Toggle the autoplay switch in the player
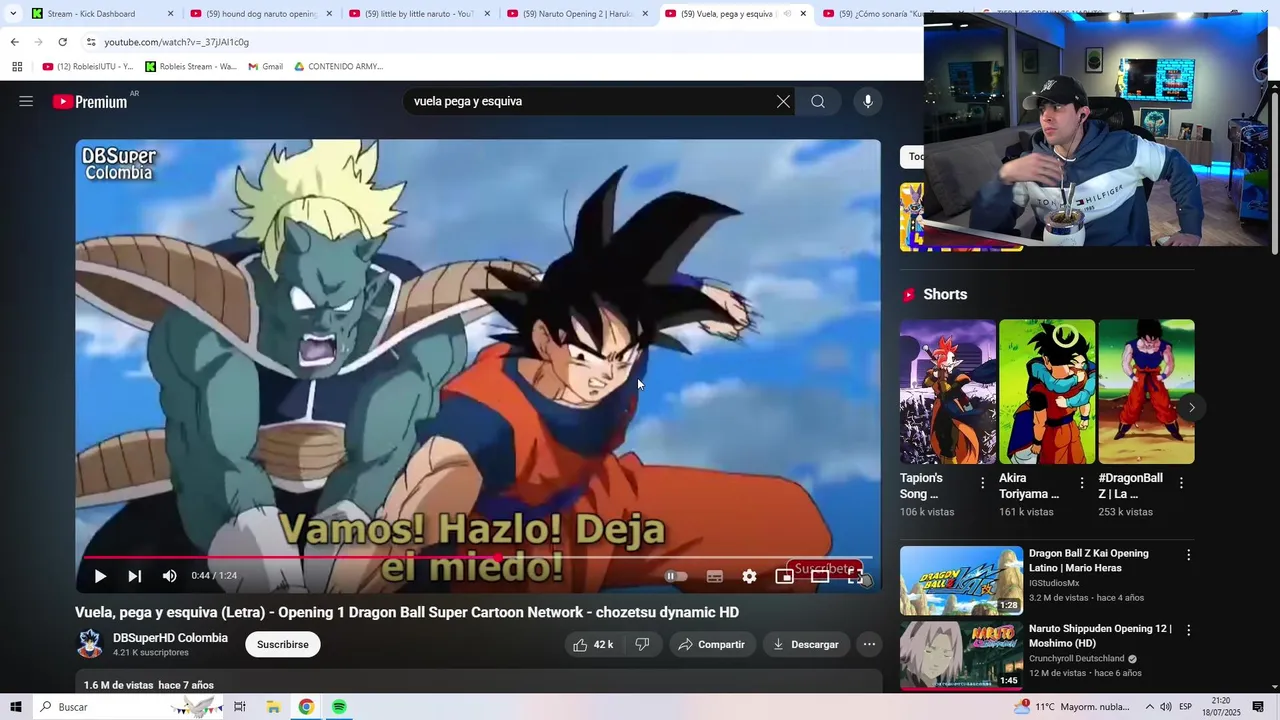The height and width of the screenshot is (720, 1280). [x=676, y=576]
